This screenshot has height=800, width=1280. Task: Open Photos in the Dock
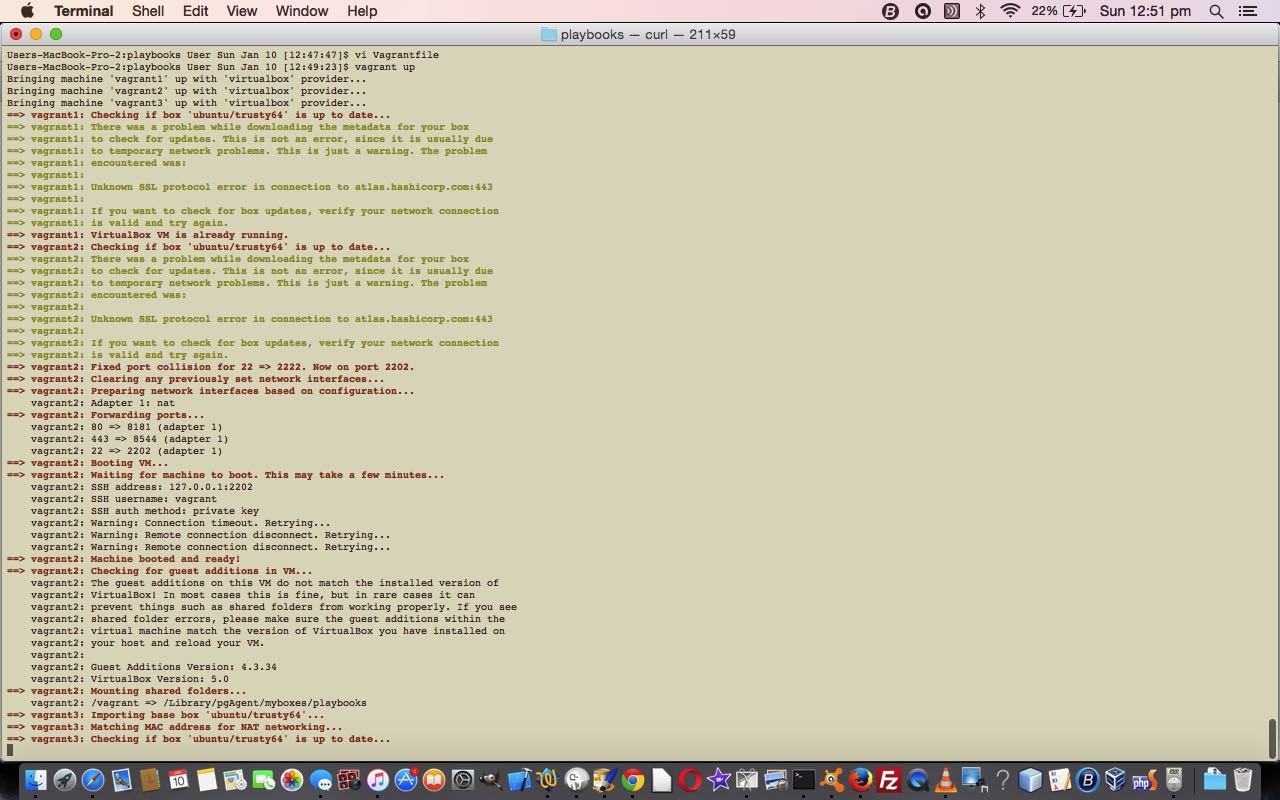[x=292, y=780]
